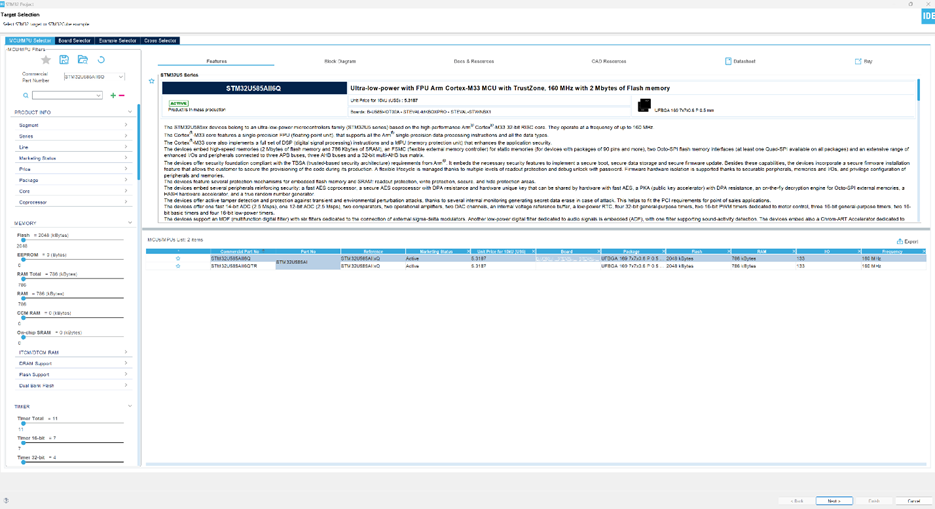Open the CAD Resources tab
Viewport: 935px width, 509px height.
point(609,61)
